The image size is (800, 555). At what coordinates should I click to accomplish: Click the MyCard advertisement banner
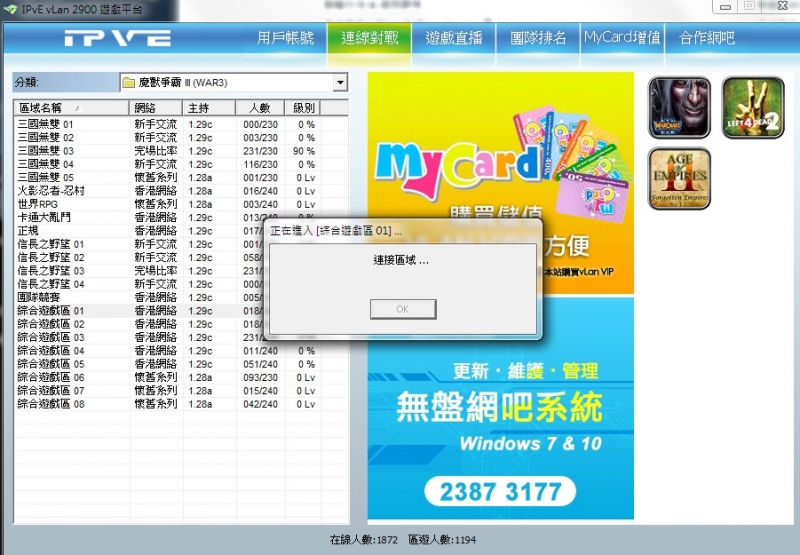501,183
